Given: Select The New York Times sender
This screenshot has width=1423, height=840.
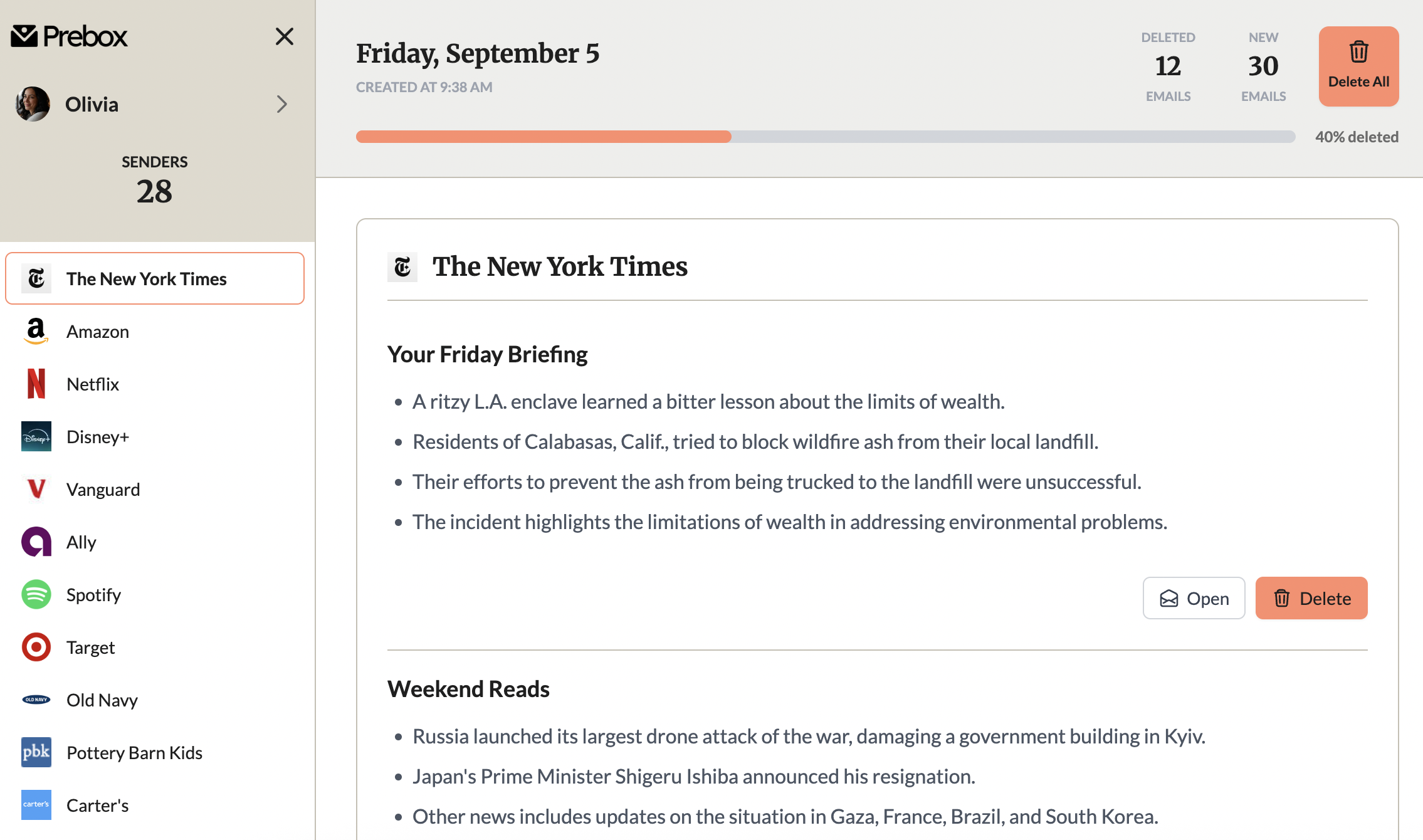Looking at the screenshot, I should [x=155, y=278].
